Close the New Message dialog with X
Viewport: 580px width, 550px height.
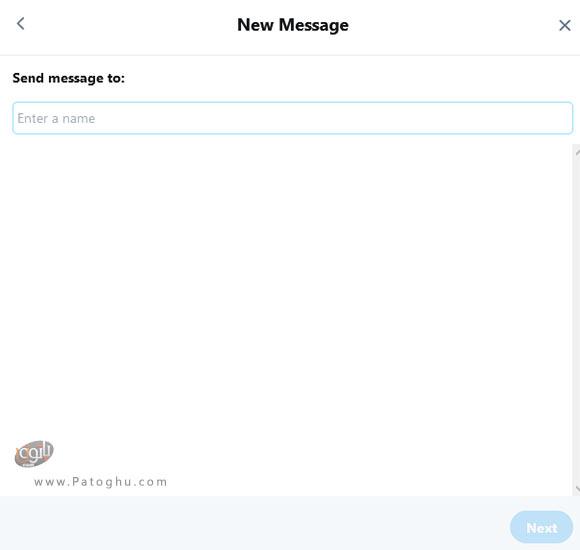(x=564, y=26)
